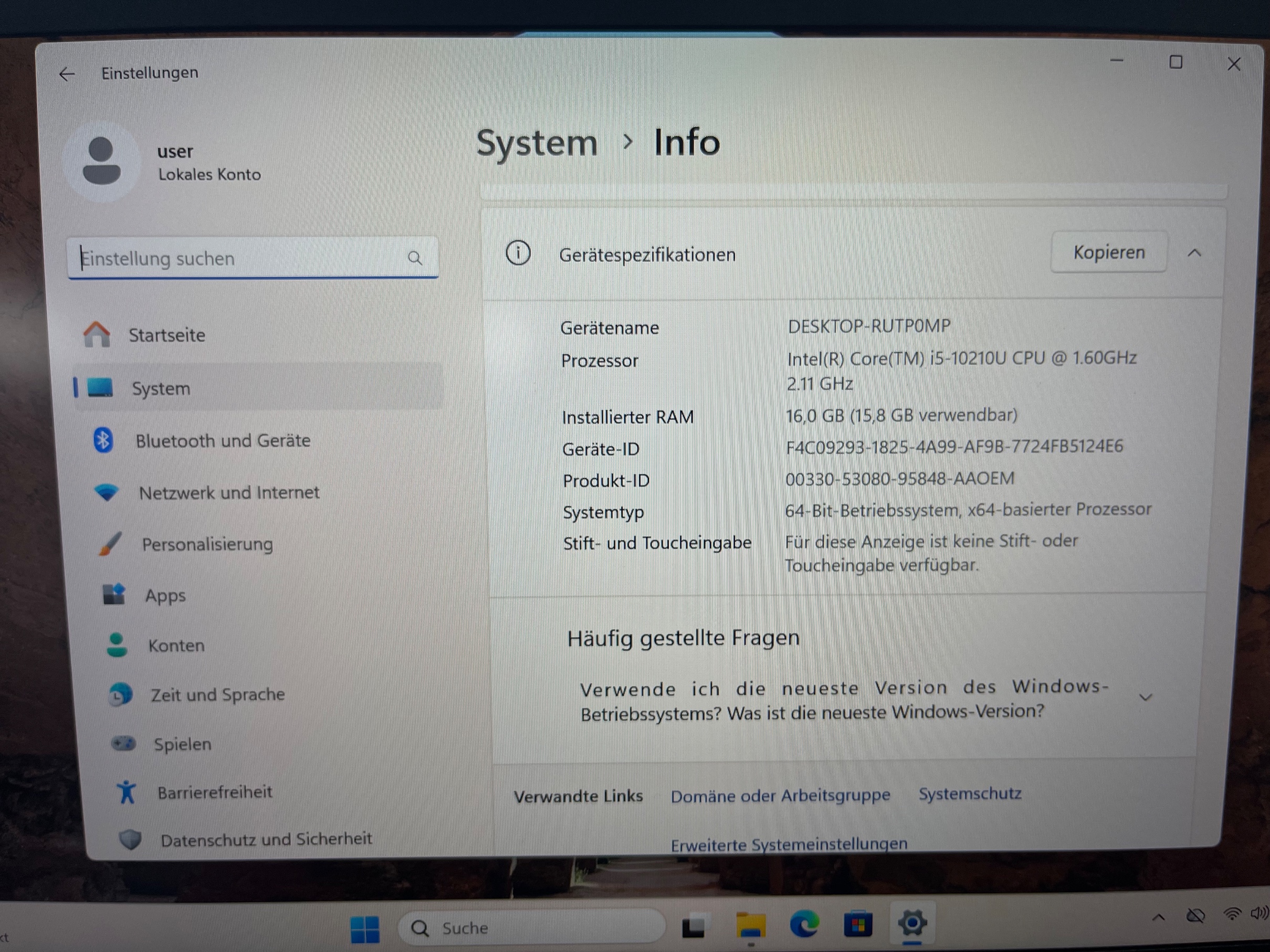Click the Konten person icon
1270x952 pixels.
click(x=117, y=645)
